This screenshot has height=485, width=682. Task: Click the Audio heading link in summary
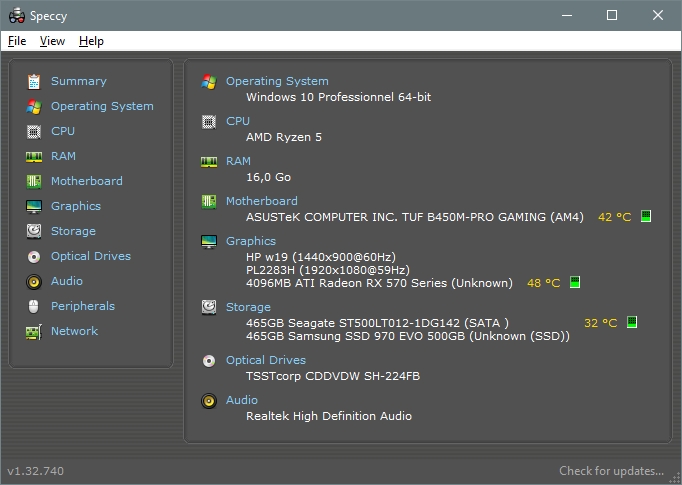(x=241, y=401)
